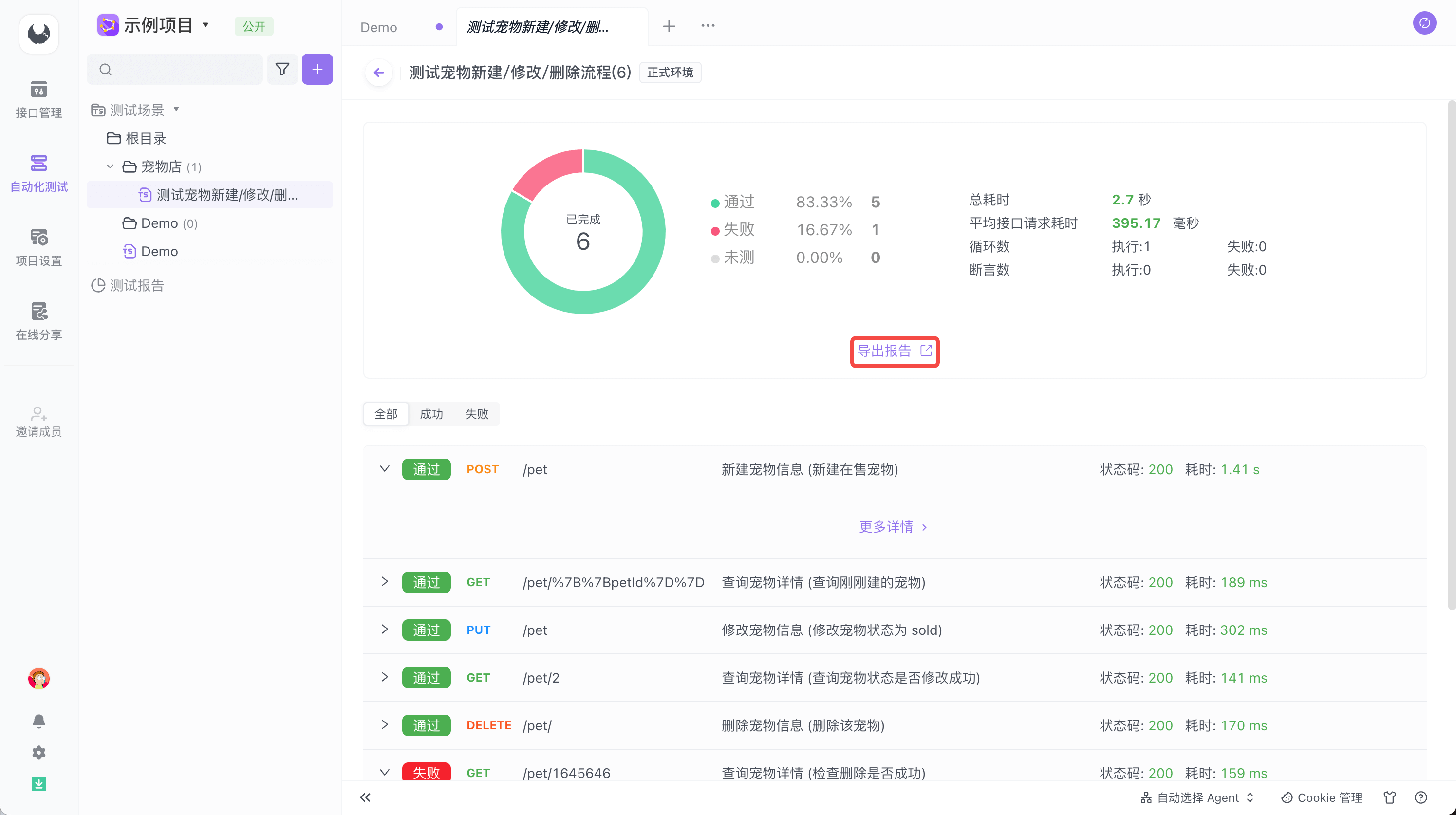Switch to the Demo tab
The width and height of the screenshot is (1456, 815).
point(379,27)
